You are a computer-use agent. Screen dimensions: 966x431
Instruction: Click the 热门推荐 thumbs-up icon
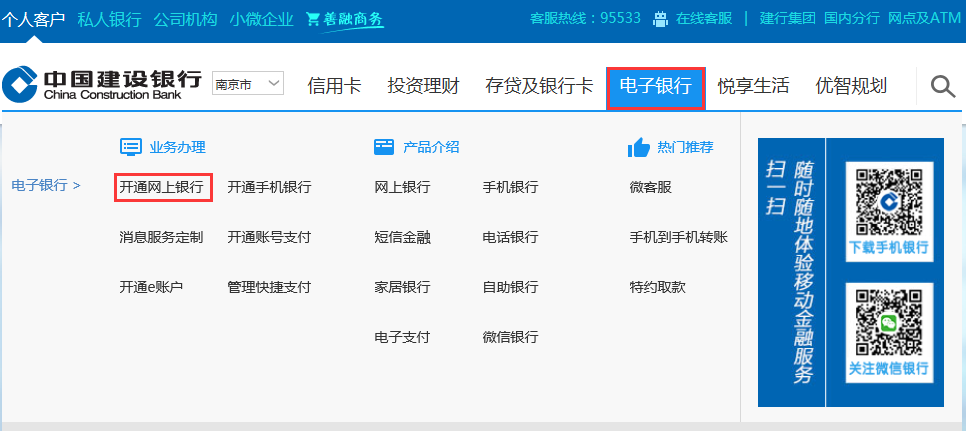pyautogui.click(x=639, y=147)
